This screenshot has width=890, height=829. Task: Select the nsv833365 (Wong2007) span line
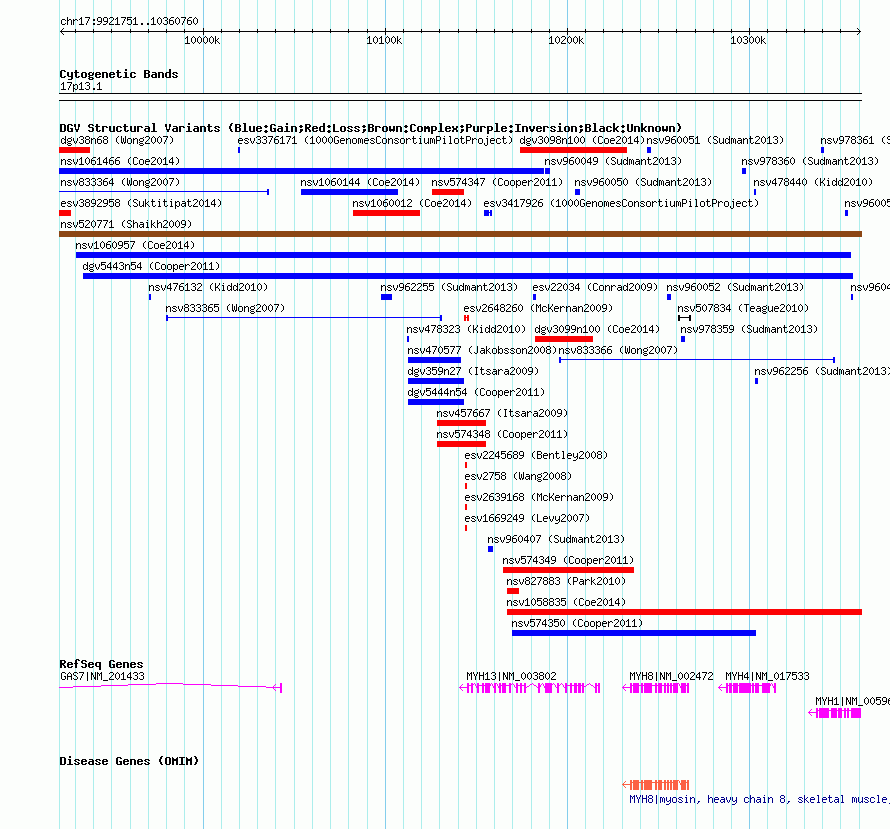click(304, 318)
